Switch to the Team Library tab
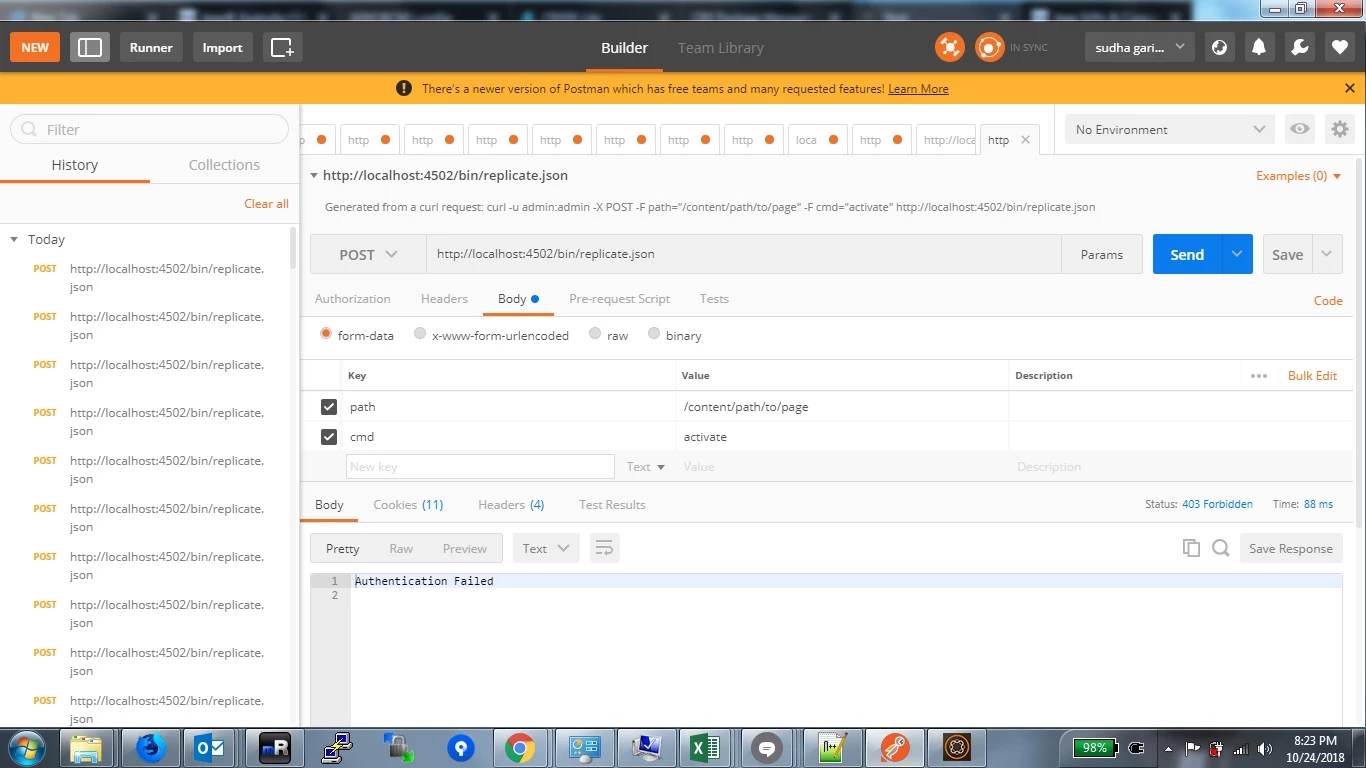 click(x=720, y=48)
